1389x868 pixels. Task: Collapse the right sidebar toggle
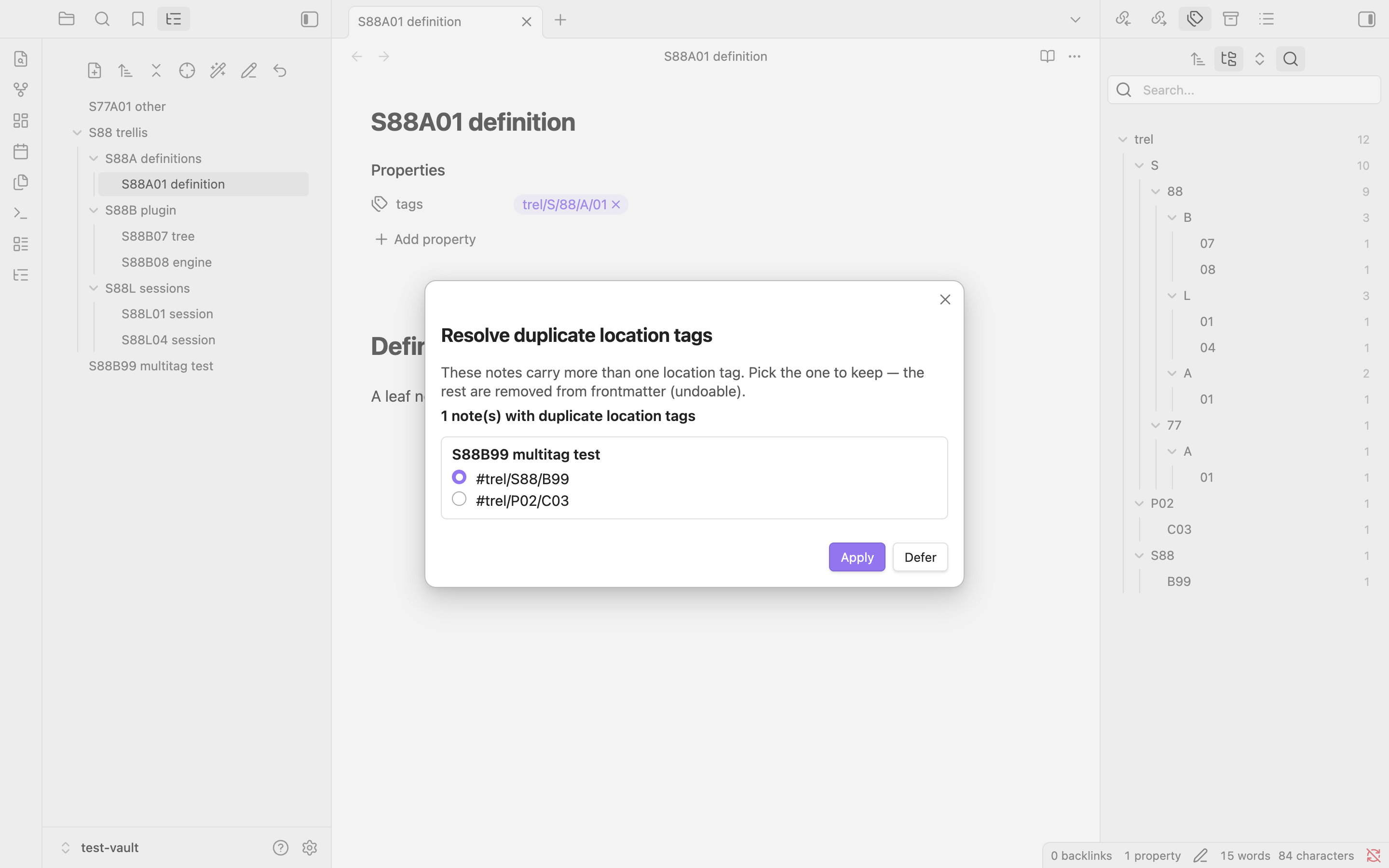(1367, 19)
